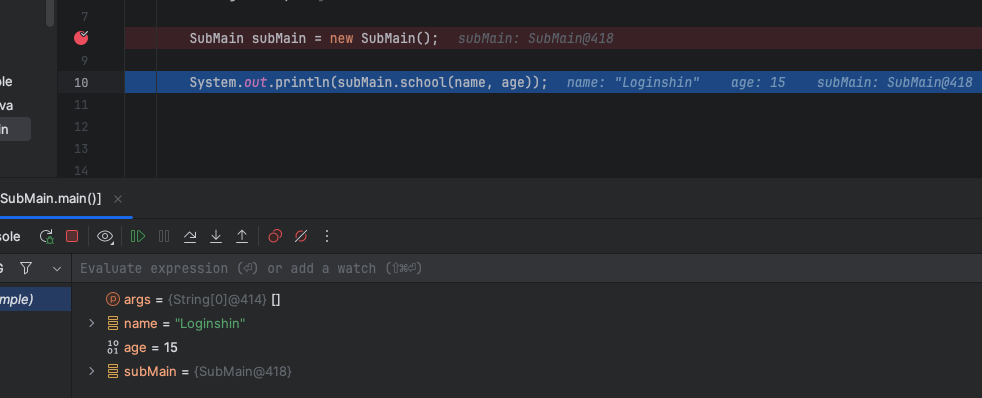982x398 pixels.
Task: Close the SubMain.main() debug tab
Action: pyautogui.click(x=118, y=199)
